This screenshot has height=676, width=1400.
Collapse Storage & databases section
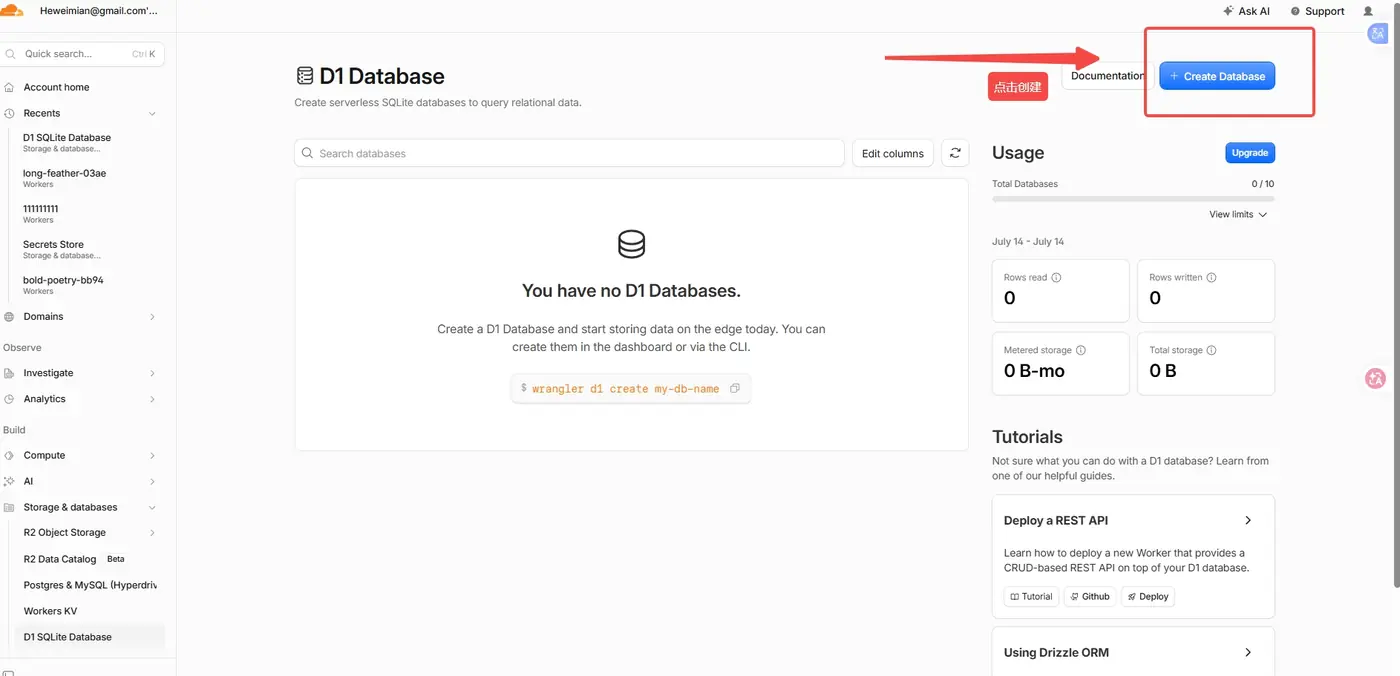point(152,507)
